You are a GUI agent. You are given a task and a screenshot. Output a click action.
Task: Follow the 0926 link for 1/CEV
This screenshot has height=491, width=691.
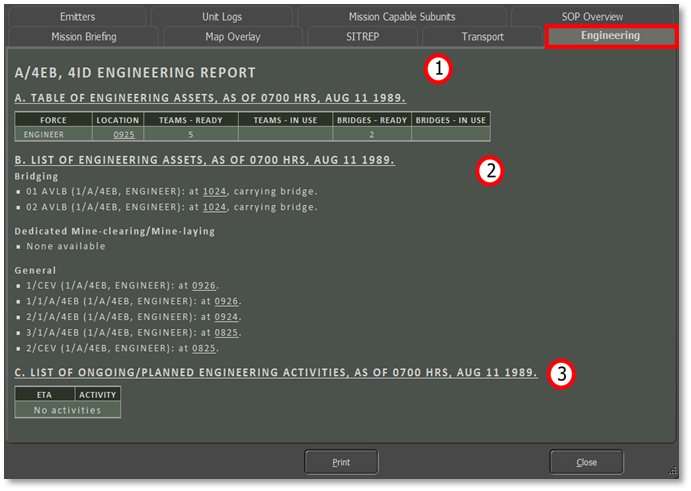point(204,285)
